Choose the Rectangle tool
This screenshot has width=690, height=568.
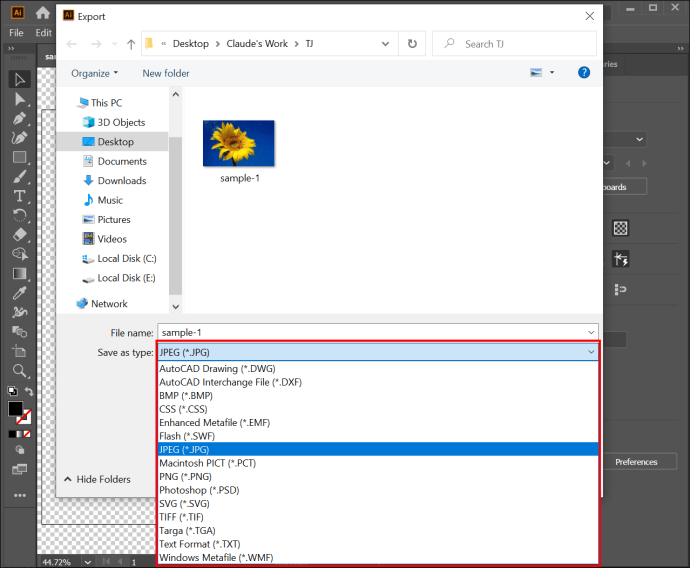(19, 157)
